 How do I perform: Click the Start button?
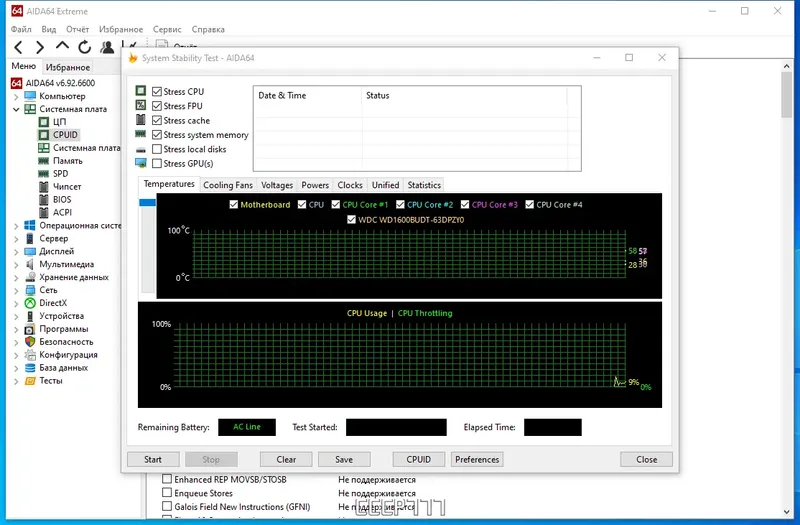click(x=153, y=459)
